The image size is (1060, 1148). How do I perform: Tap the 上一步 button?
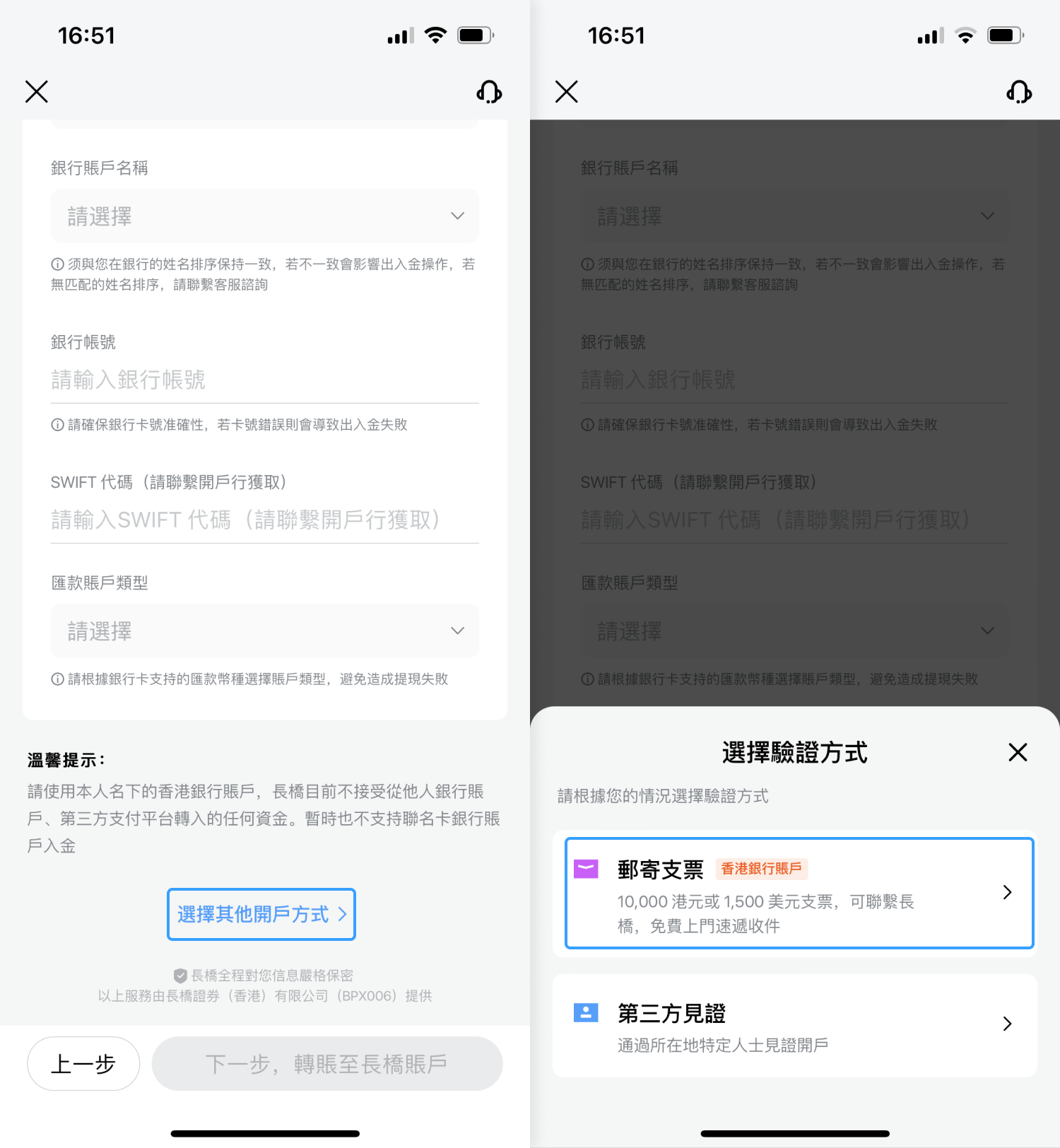tap(83, 1063)
